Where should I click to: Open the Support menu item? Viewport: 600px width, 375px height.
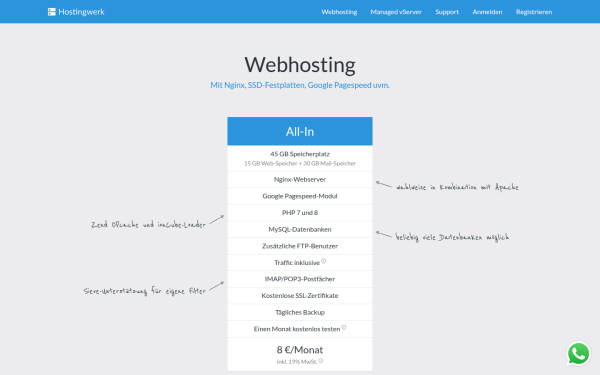click(x=447, y=12)
